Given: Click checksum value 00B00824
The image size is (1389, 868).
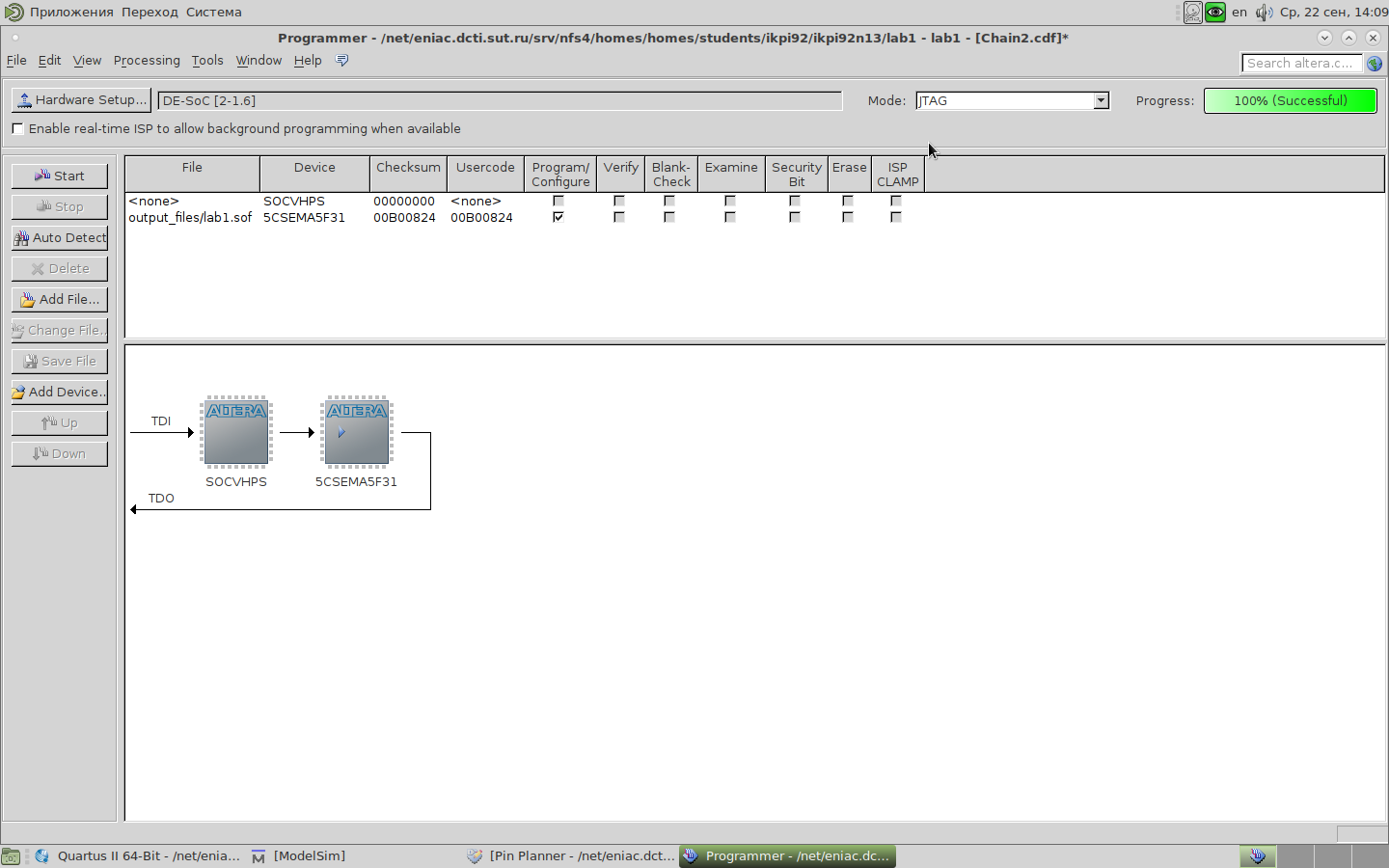Looking at the screenshot, I should (x=404, y=217).
